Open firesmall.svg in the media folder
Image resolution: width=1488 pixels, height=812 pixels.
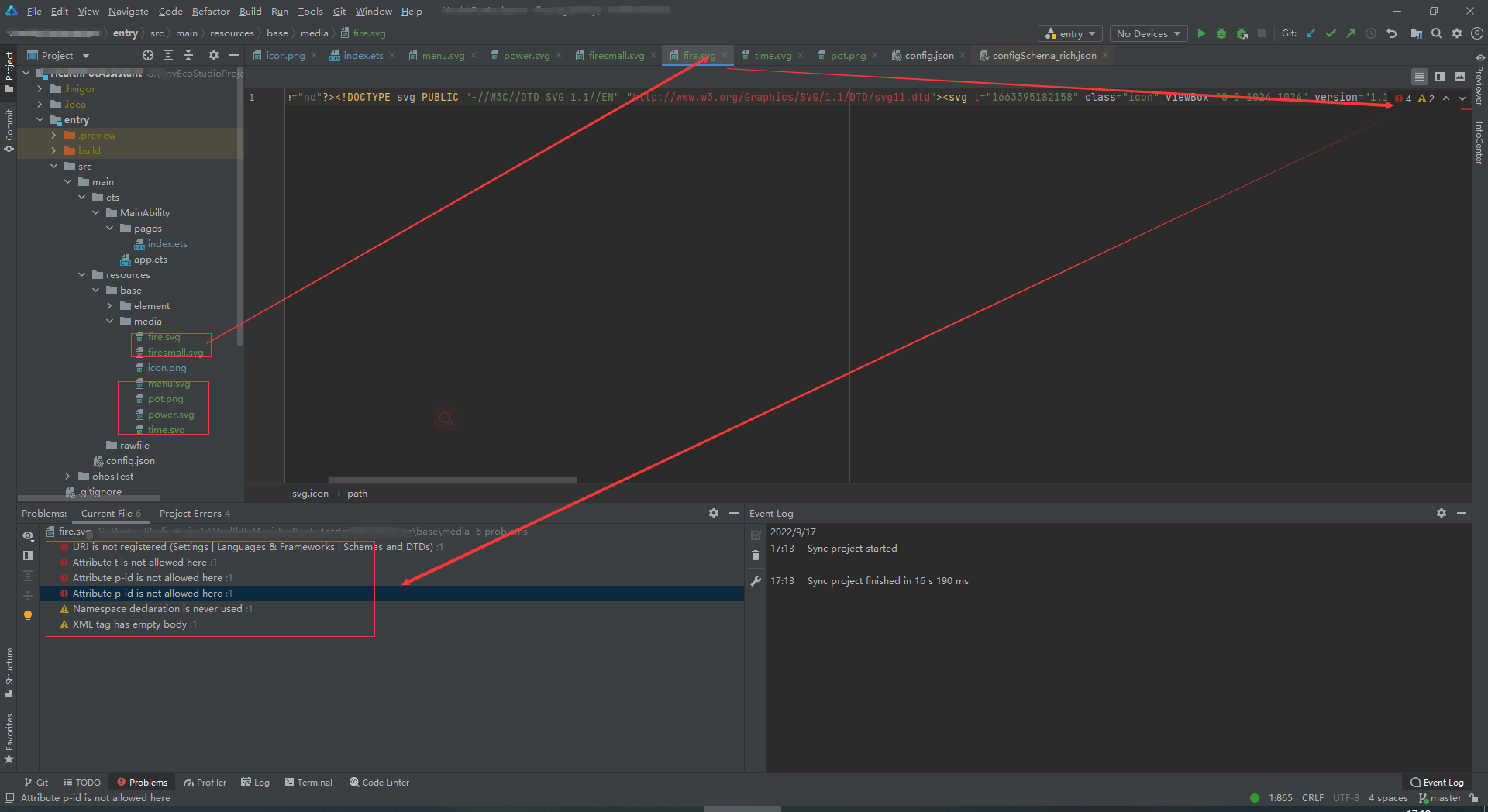[175, 352]
